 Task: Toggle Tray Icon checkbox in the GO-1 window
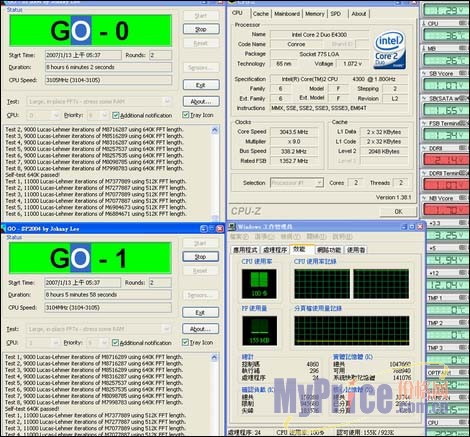(x=185, y=342)
